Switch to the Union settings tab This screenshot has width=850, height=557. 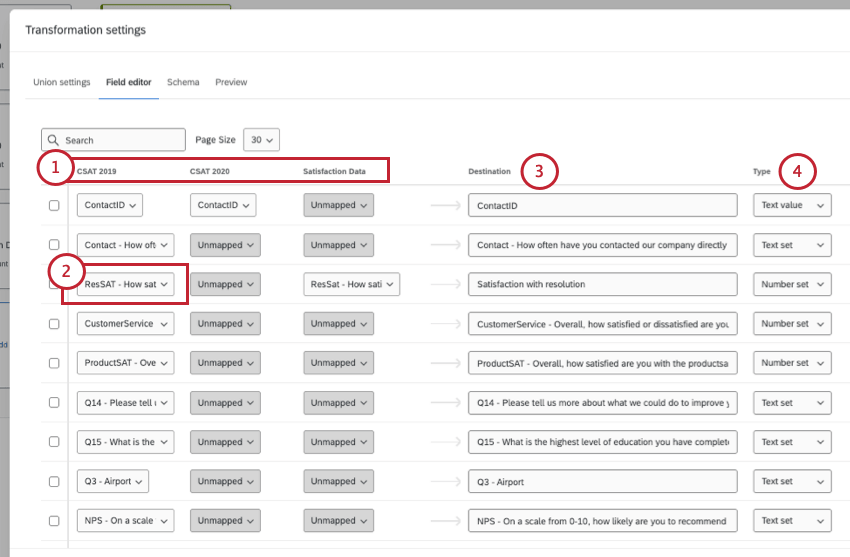(x=62, y=82)
